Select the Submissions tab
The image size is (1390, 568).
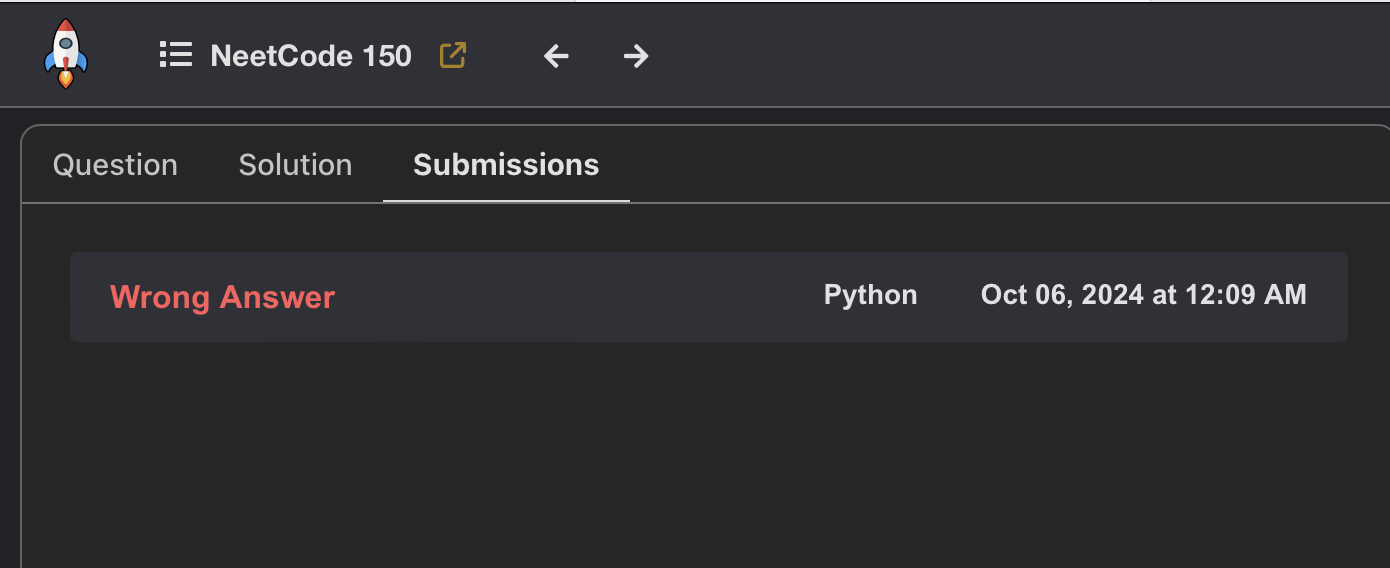pyautogui.click(x=506, y=165)
